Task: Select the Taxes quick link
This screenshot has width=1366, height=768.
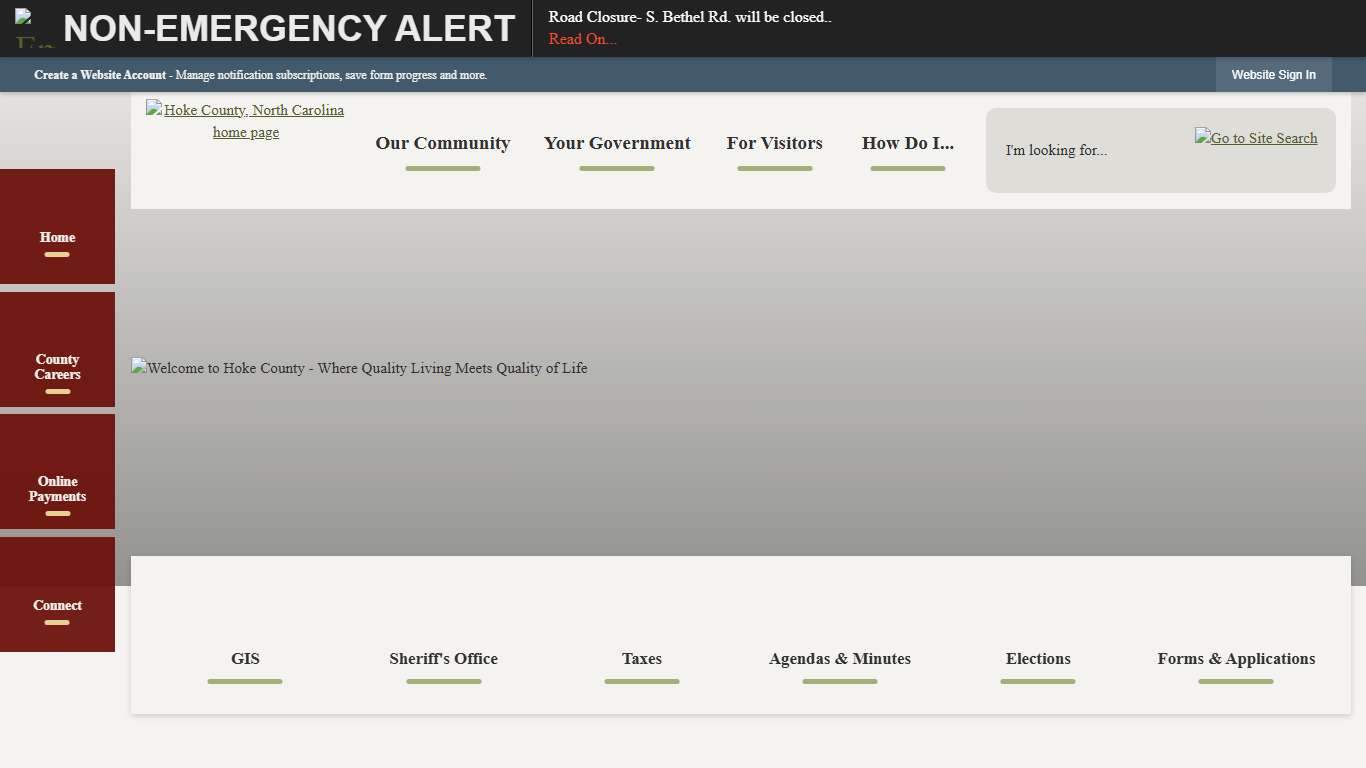Action: pos(641,659)
